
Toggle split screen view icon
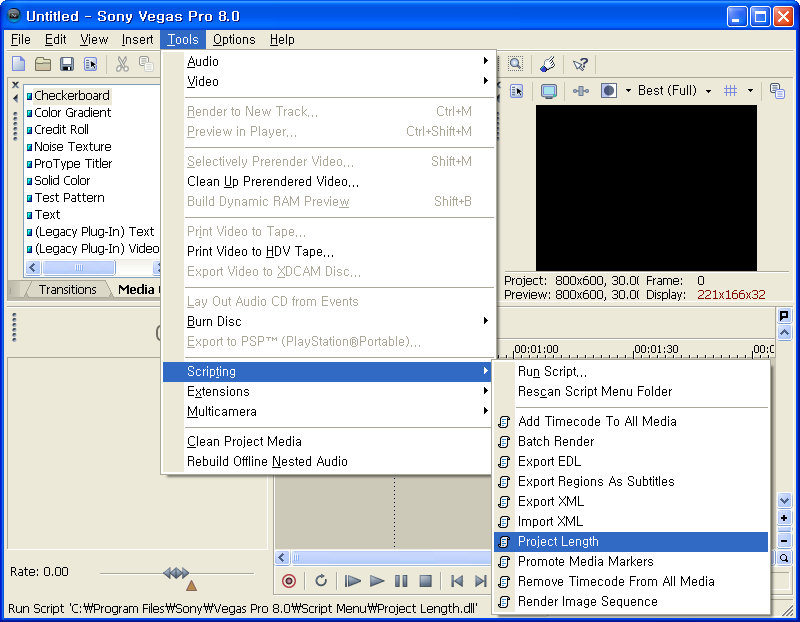click(609, 91)
